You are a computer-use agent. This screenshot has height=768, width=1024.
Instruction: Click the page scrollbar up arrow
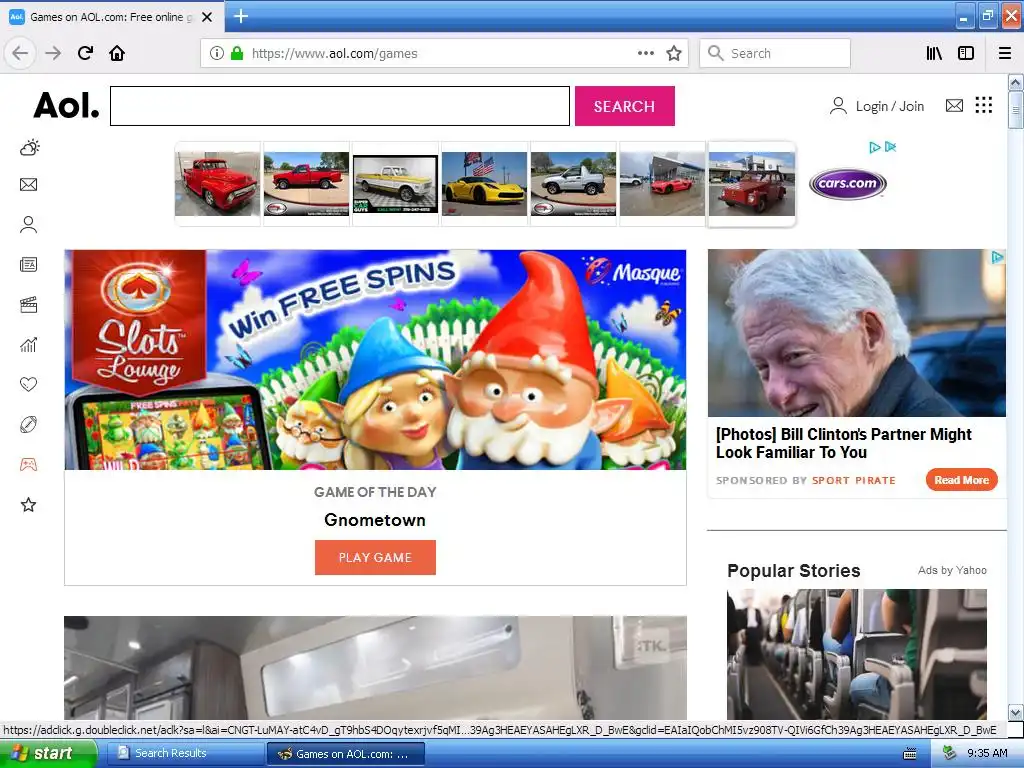(1015, 82)
